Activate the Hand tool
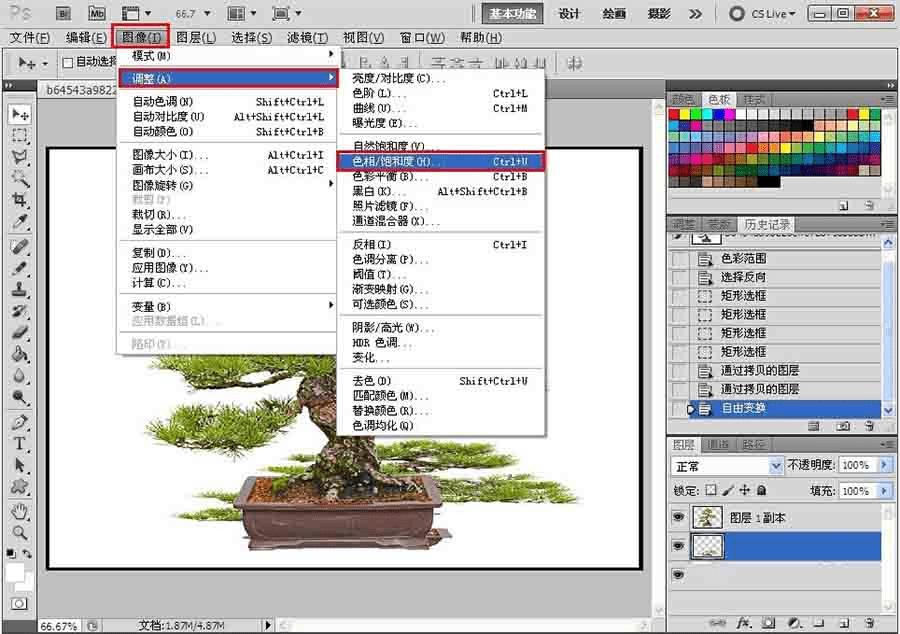Screen dimensions: 900x634 tap(19, 512)
